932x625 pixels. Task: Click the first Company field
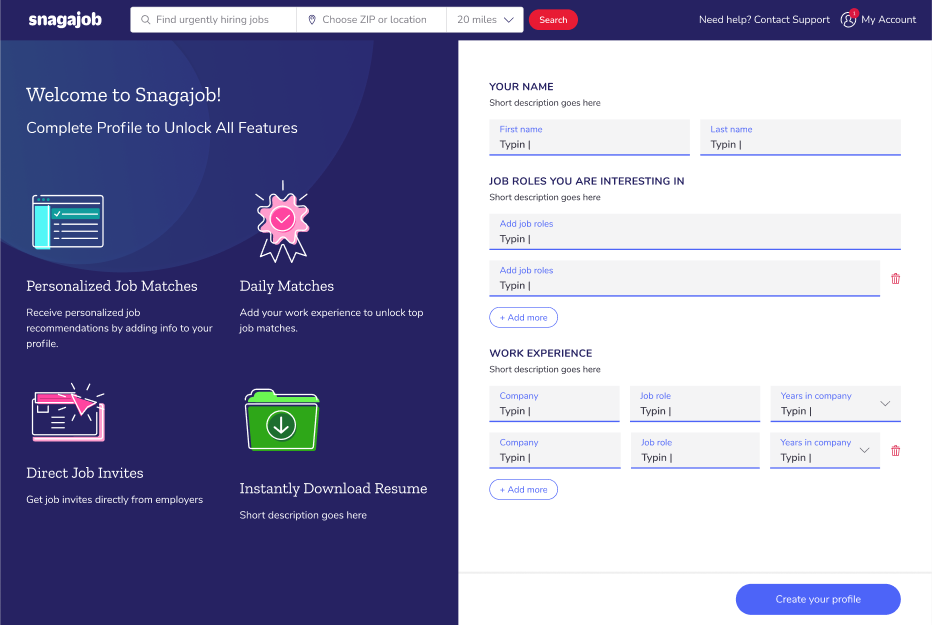[x=554, y=404]
